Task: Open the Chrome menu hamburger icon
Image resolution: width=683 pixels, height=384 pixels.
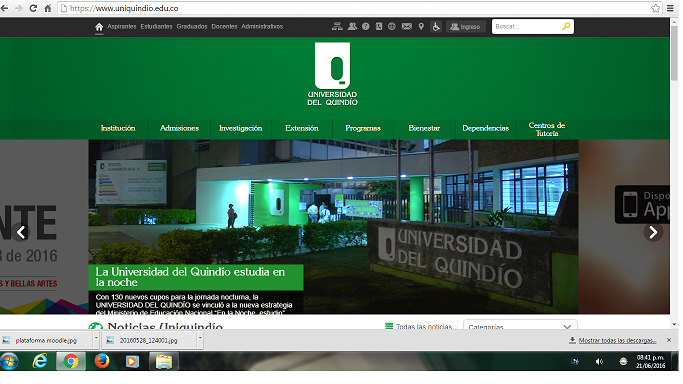Action: point(670,8)
